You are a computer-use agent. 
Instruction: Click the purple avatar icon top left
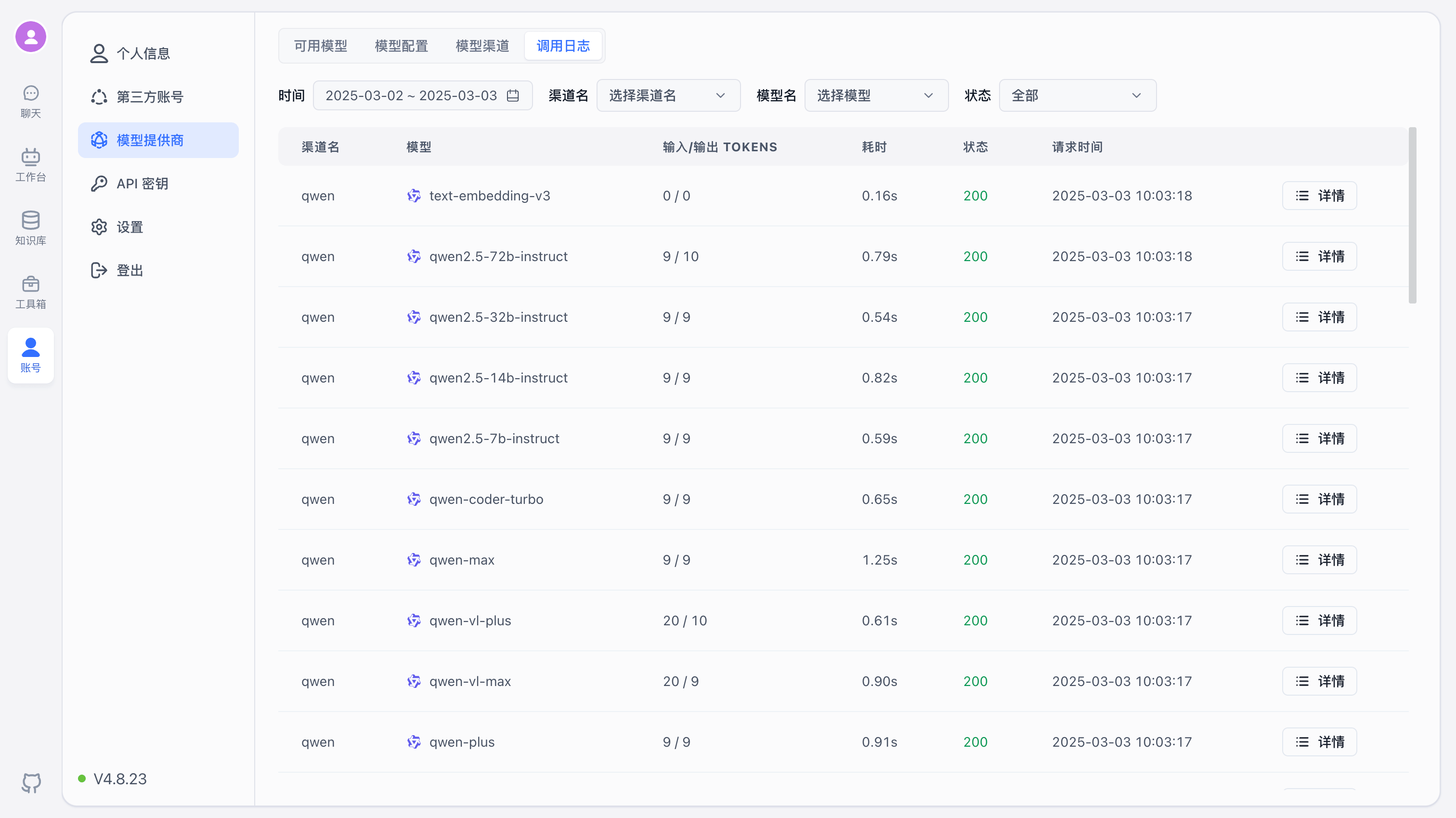[x=30, y=36]
